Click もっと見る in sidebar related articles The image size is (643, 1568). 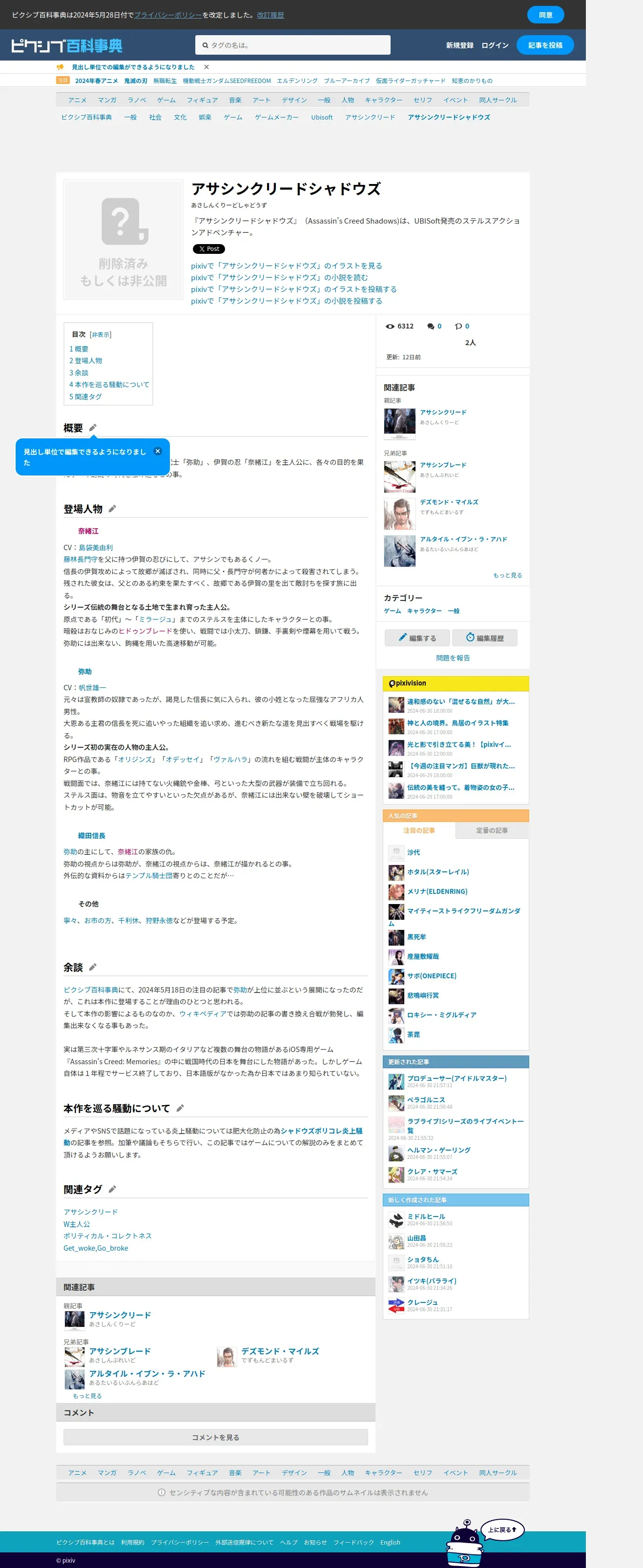point(507,575)
